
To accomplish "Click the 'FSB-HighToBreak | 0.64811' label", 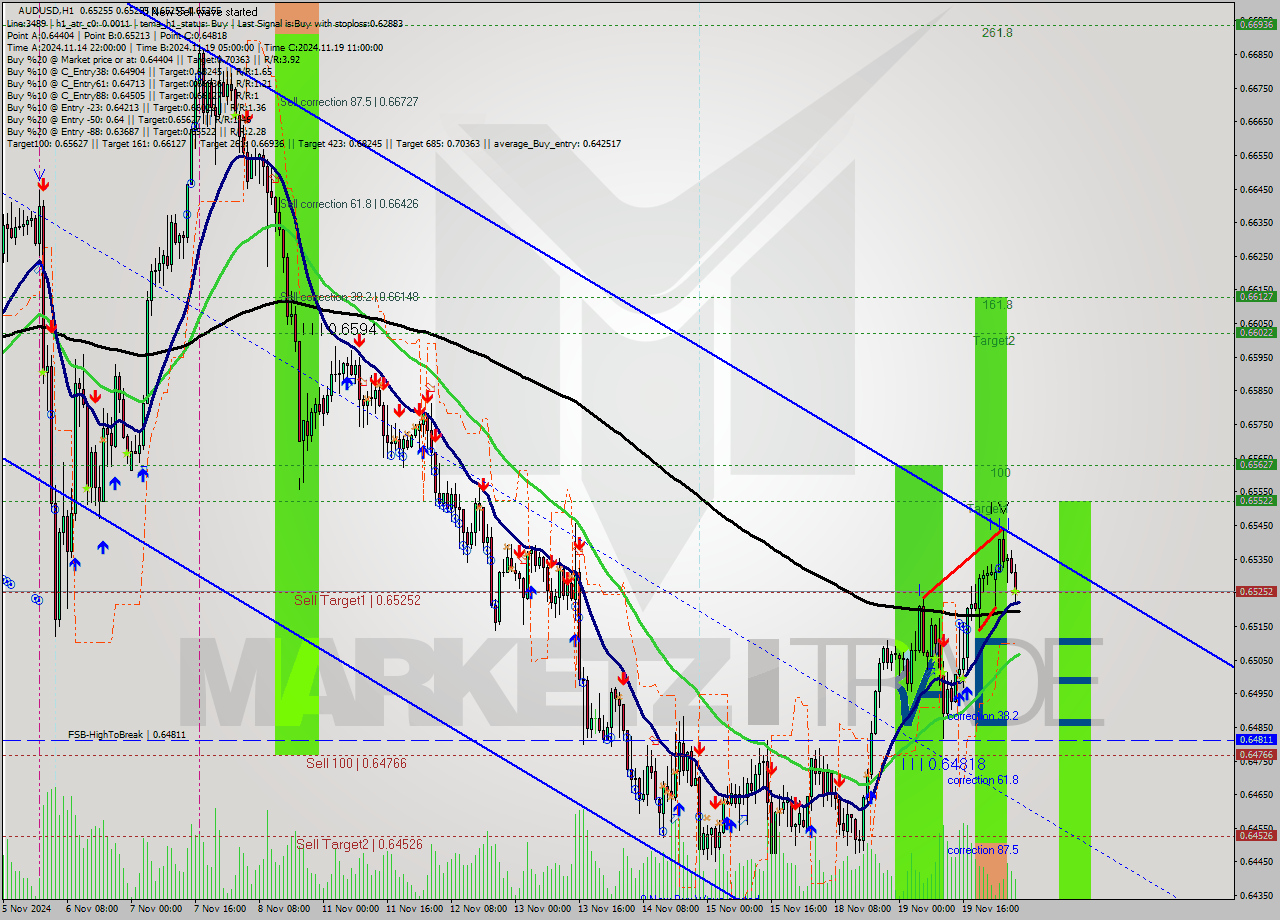I will coord(127,734).
